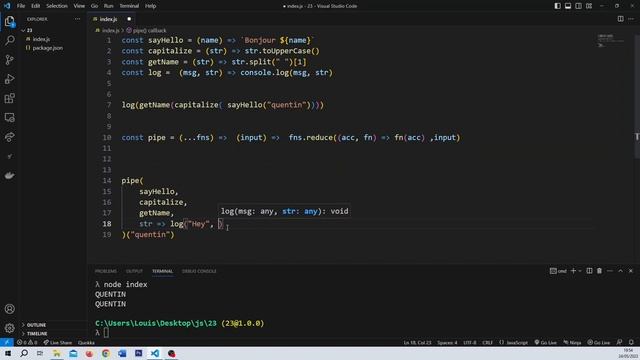The width and height of the screenshot is (640, 360).
Task: Switch to the Output panel tab
Action: pyautogui.click(x=134, y=271)
